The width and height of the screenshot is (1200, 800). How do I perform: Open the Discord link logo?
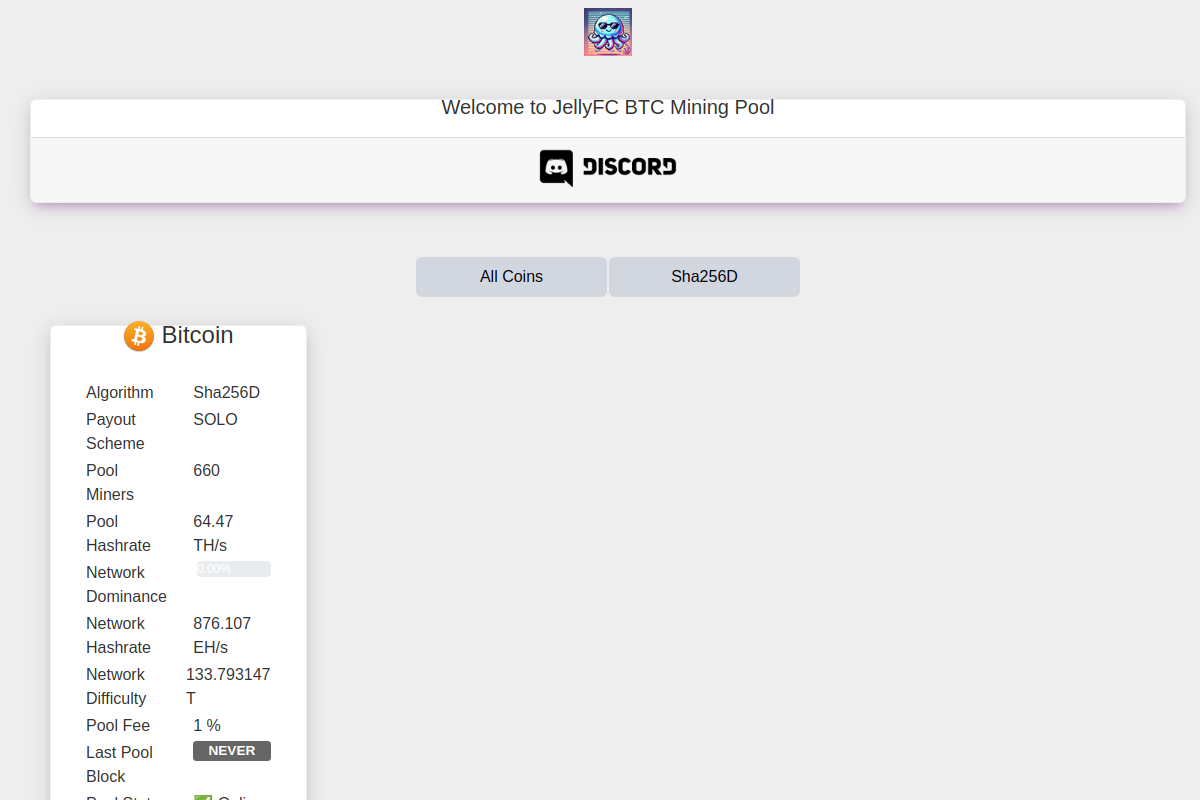[607, 168]
